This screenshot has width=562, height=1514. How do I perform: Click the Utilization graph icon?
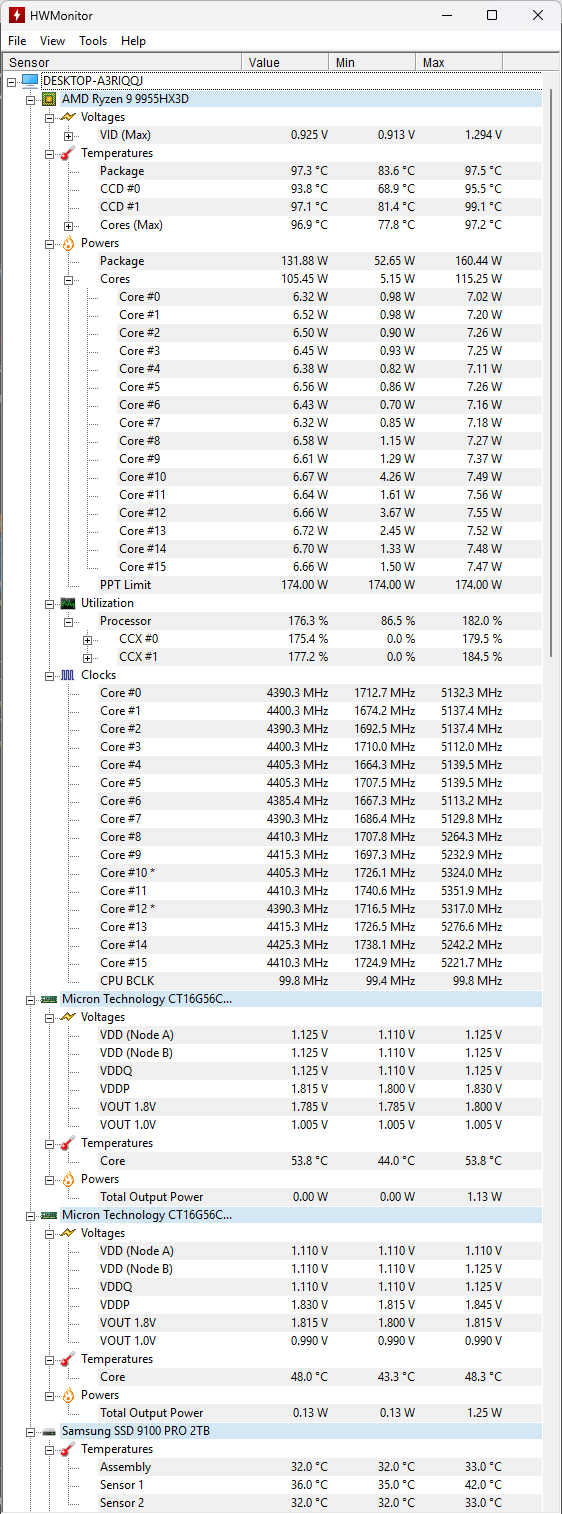[x=68, y=602]
